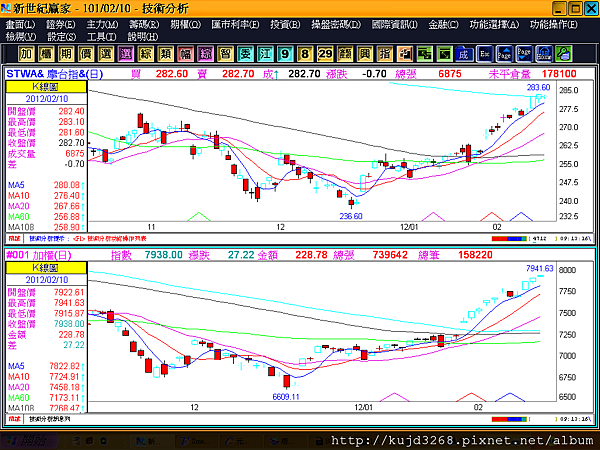This screenshot has height=450, width=600.
Task: Open the 主力(M) menu
Action: point(102,24)
